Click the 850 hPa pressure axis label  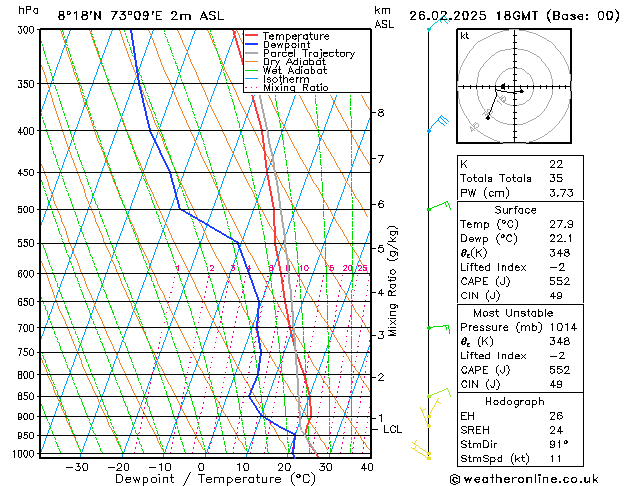pyautogui.click(x=26, y=397)
